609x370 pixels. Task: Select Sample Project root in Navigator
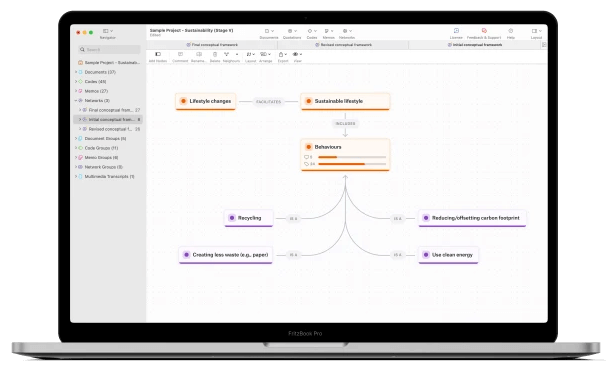tap(108, 63)
